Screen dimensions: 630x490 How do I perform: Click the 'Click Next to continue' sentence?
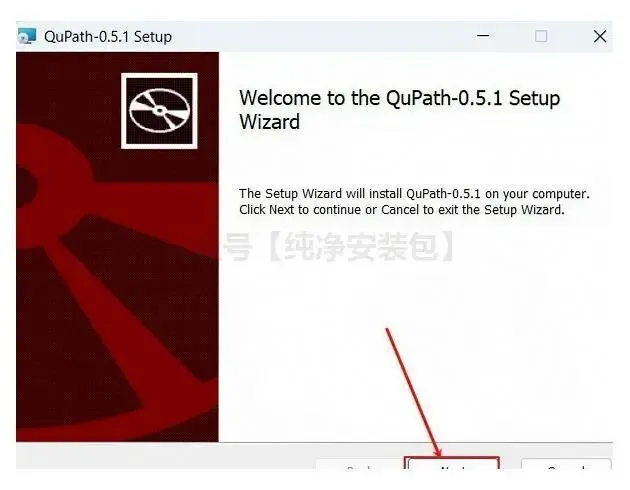tap(402, 210)
